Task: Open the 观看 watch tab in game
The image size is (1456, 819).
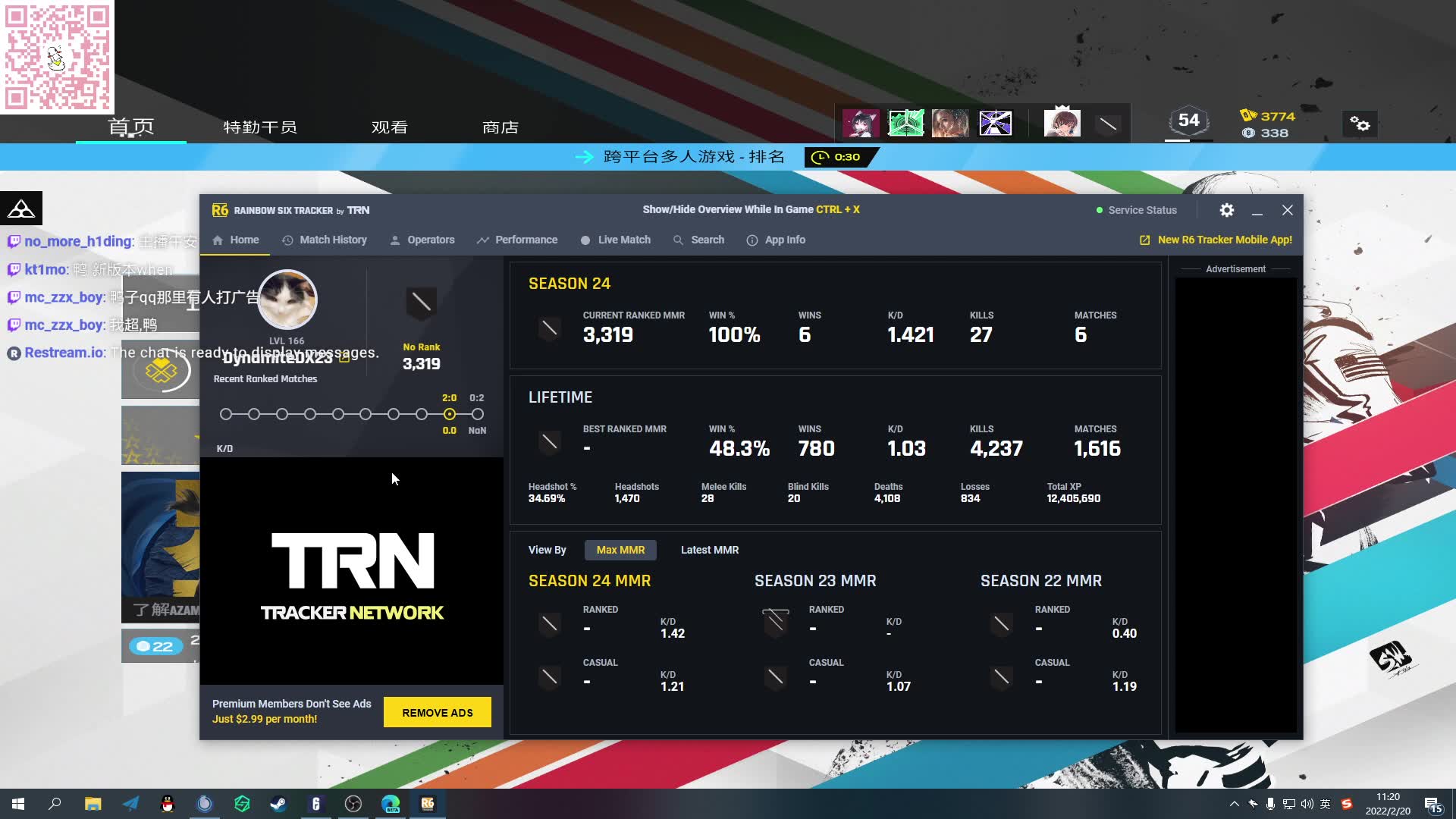Action: click(x=390, y=127)
